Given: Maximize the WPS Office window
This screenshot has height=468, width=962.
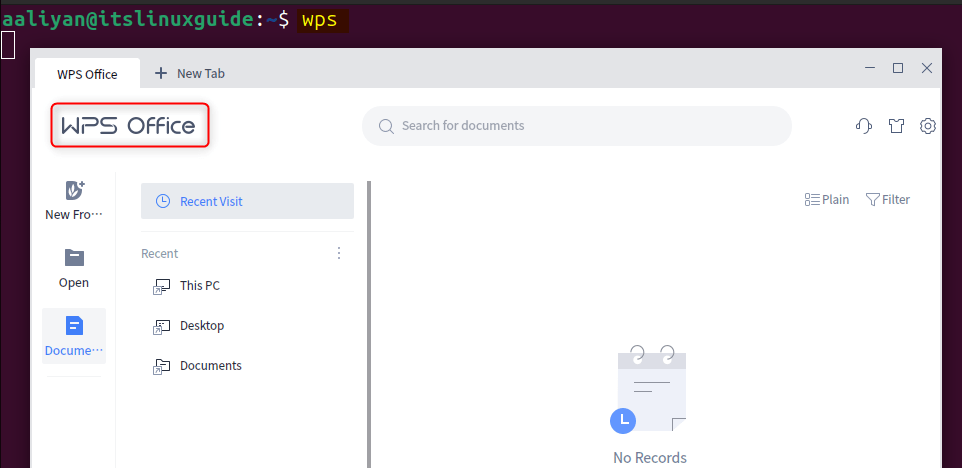Looking at the screenshot, I should click(x=898, y=68).
